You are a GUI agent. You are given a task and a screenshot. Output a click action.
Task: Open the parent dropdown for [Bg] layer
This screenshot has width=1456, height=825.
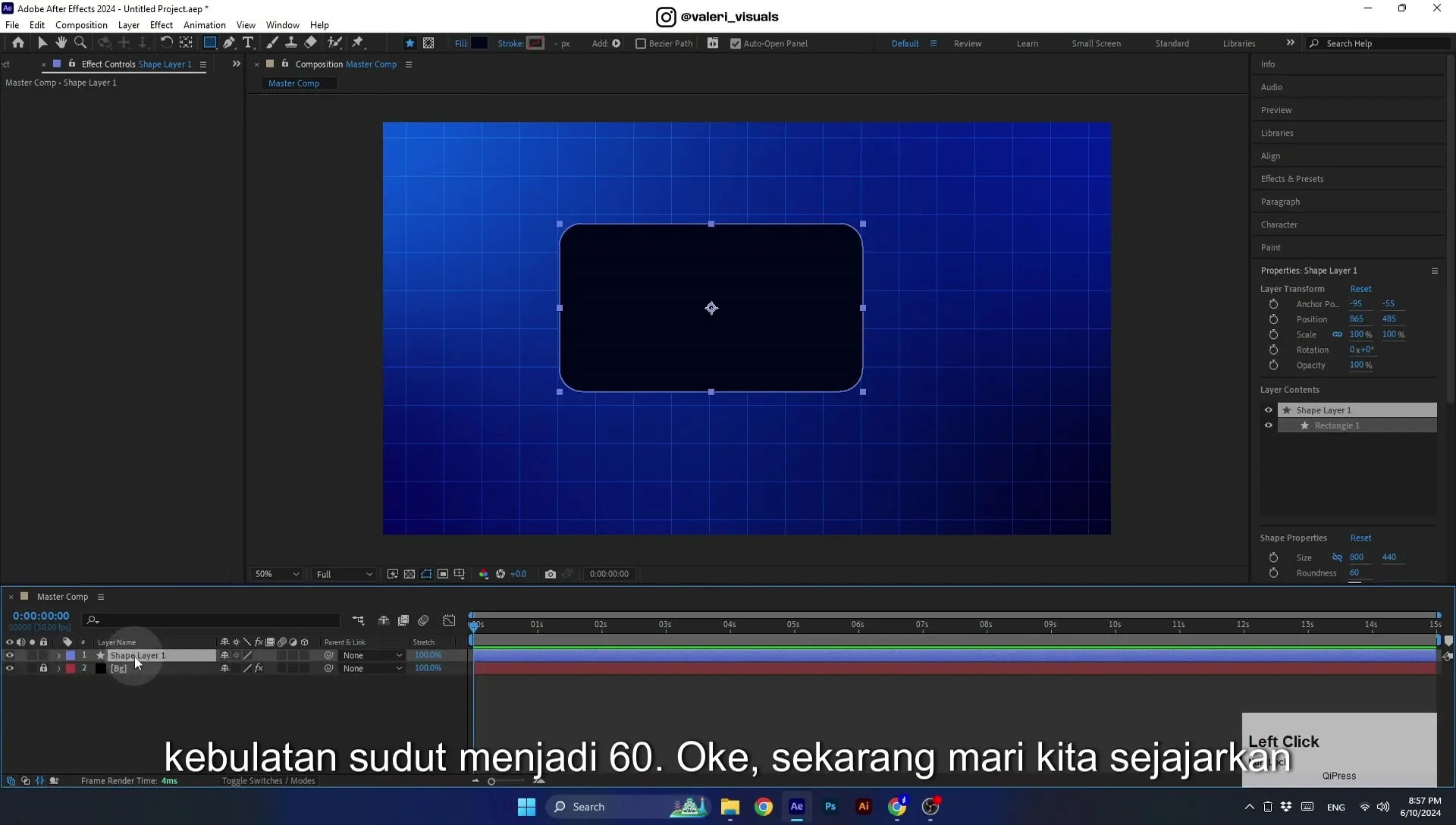click(372, 669)
